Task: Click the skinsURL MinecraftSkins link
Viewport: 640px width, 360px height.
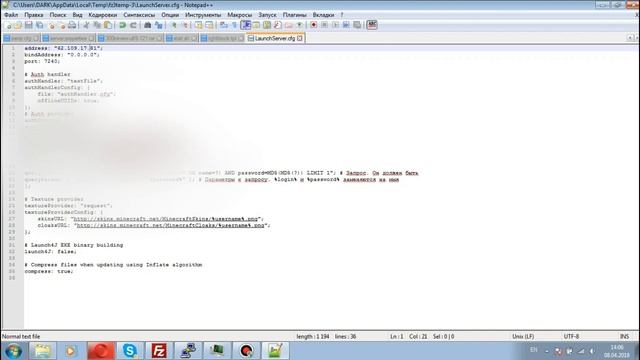Action: point(166,219)
